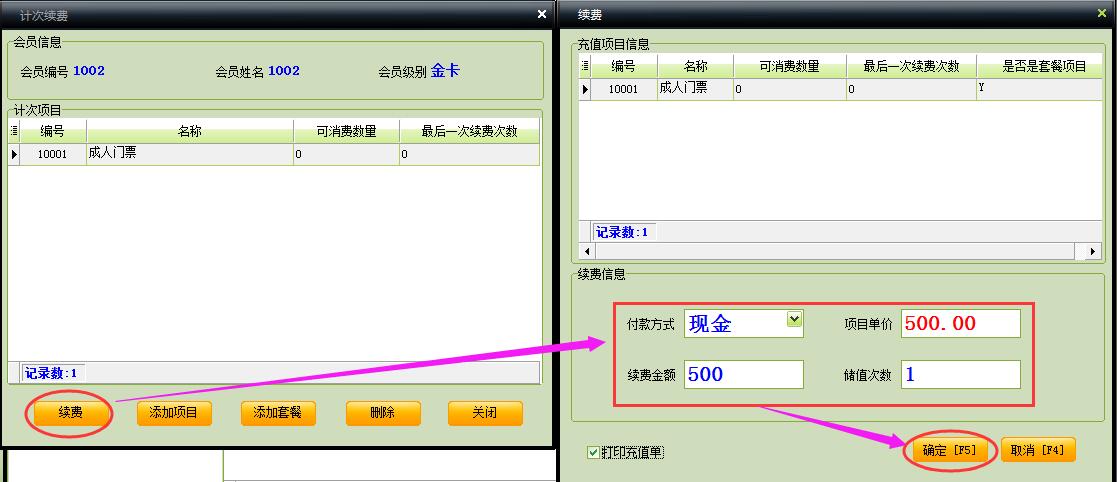The height and width of the screenshot is (482, 1117).
Task: Click the 添加套餐 button
Action: 278,413
